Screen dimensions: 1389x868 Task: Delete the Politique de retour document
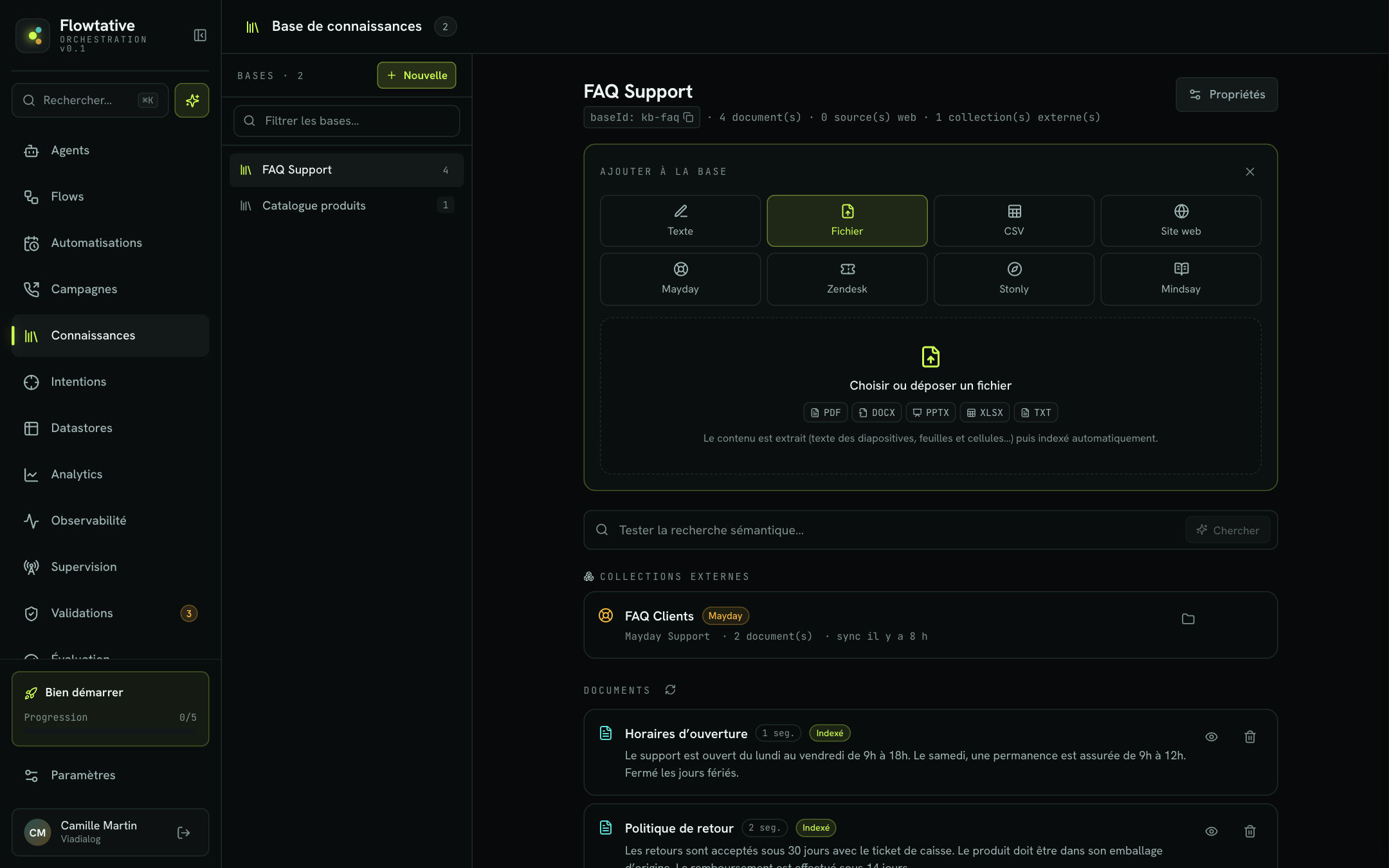point(1249,831)
